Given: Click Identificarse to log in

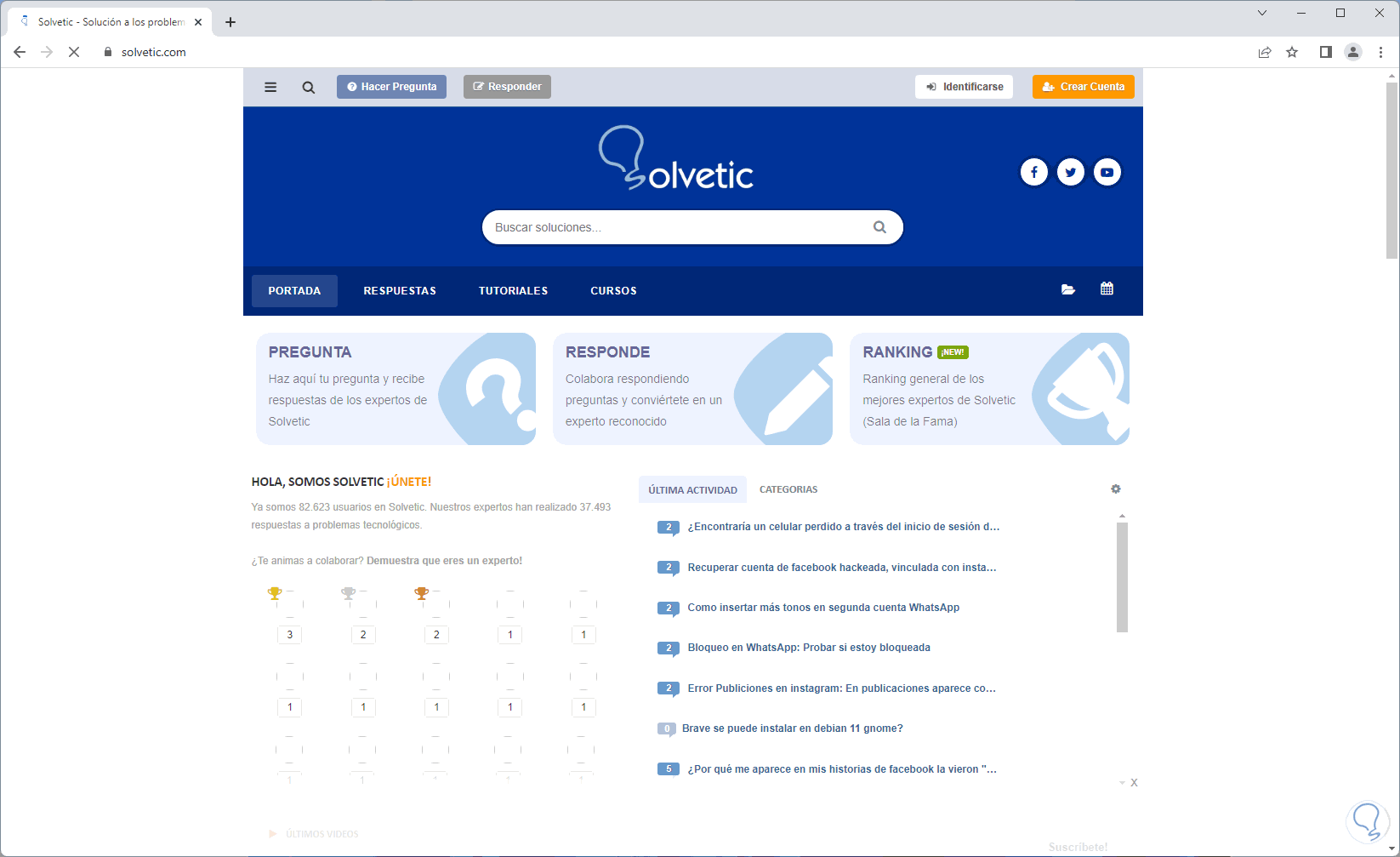Looking at the screenshot, I should 965,87.
